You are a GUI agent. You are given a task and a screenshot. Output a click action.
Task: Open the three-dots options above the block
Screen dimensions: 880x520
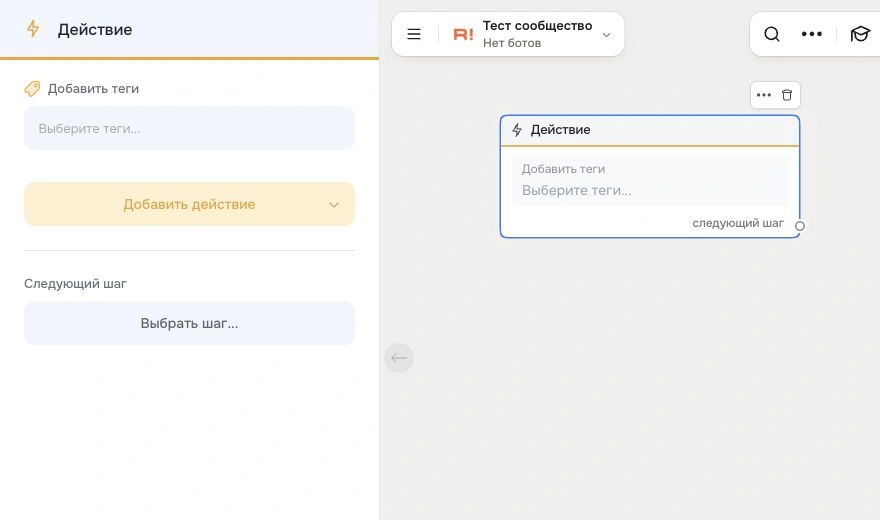(763, 95)
